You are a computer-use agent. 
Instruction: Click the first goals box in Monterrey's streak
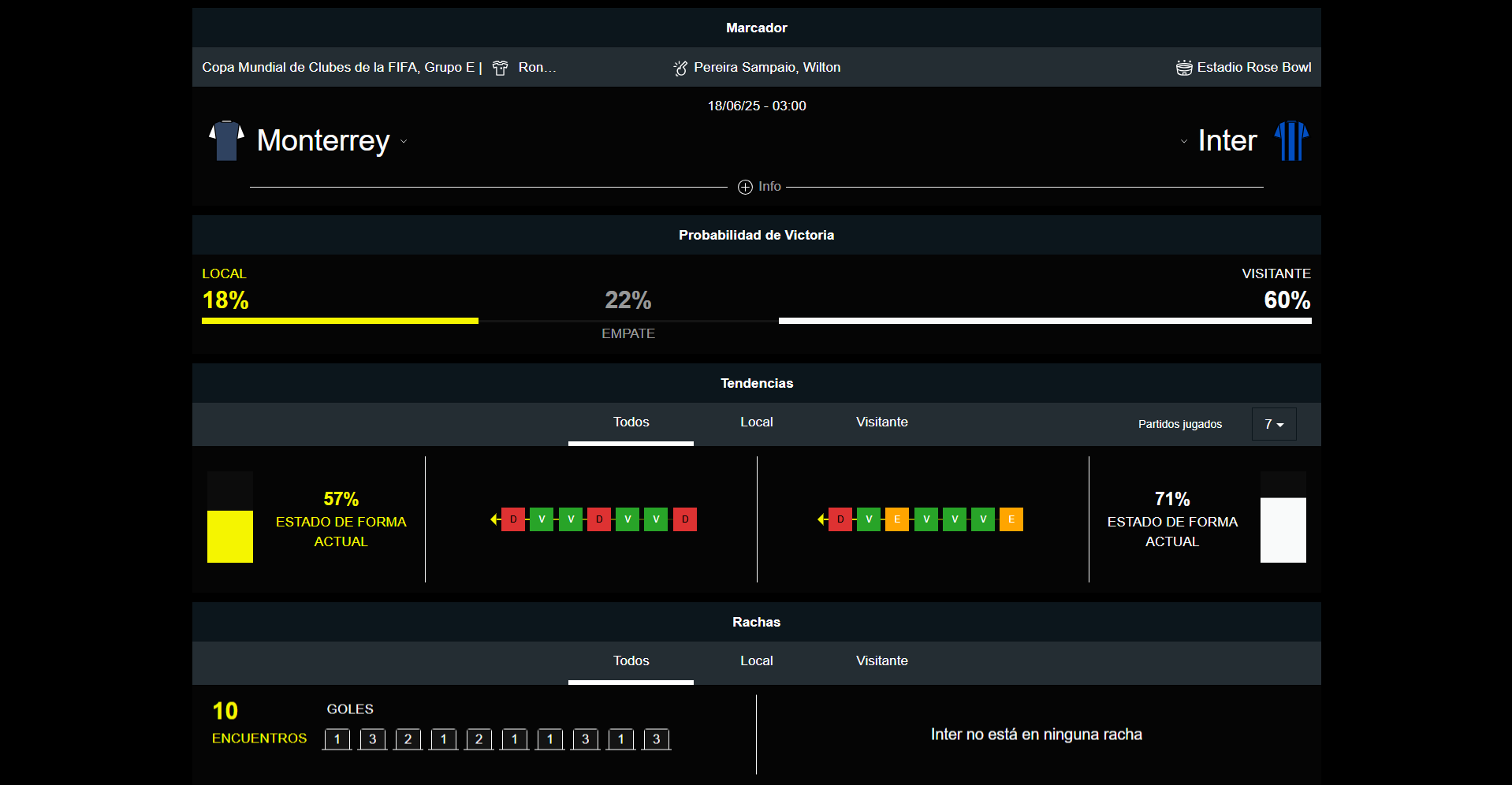[x=337, y=739]
